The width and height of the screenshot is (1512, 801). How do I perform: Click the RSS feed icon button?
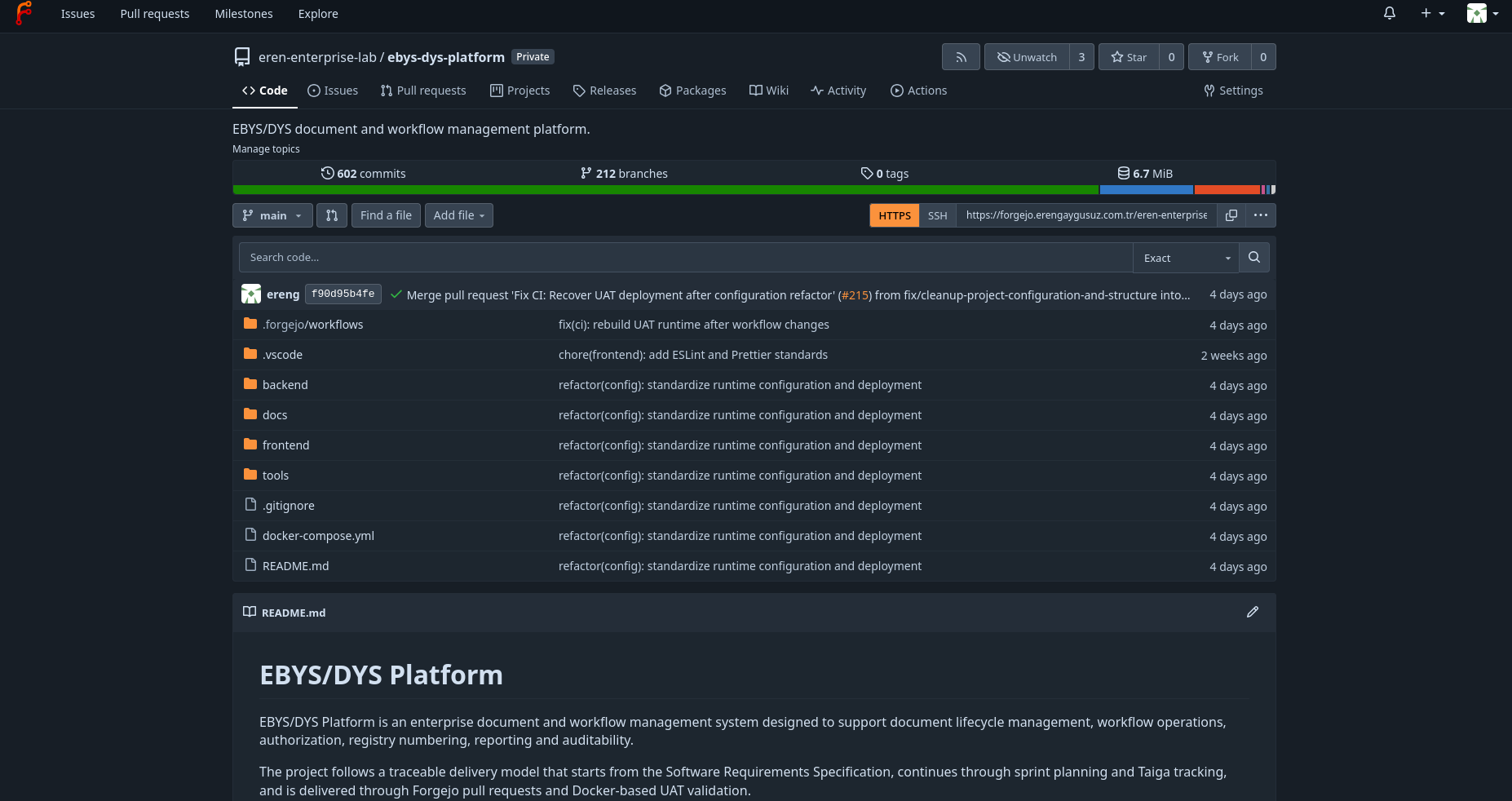pos(961,57)
